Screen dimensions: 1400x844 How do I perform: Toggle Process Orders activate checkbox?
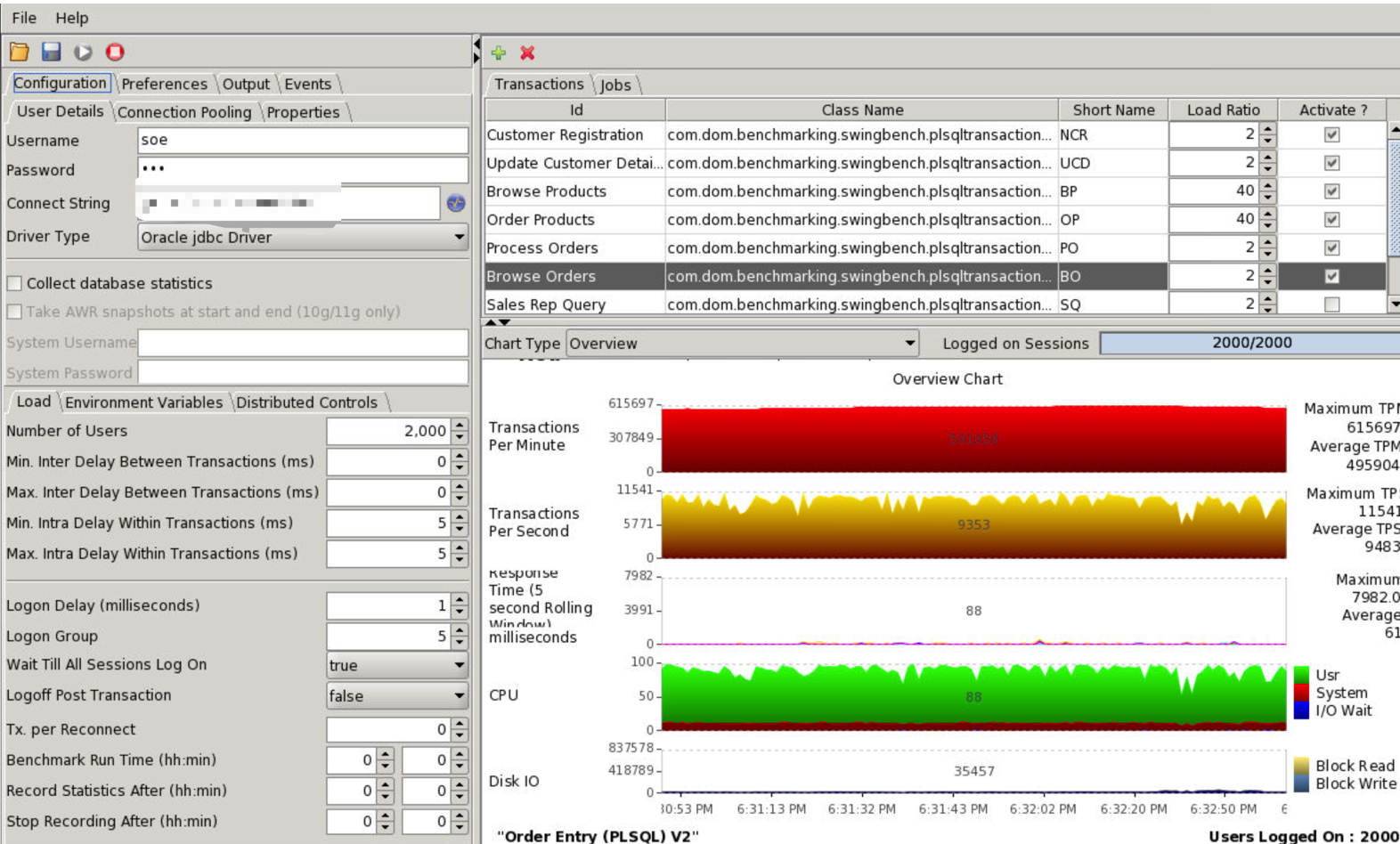click(1331, 248)
